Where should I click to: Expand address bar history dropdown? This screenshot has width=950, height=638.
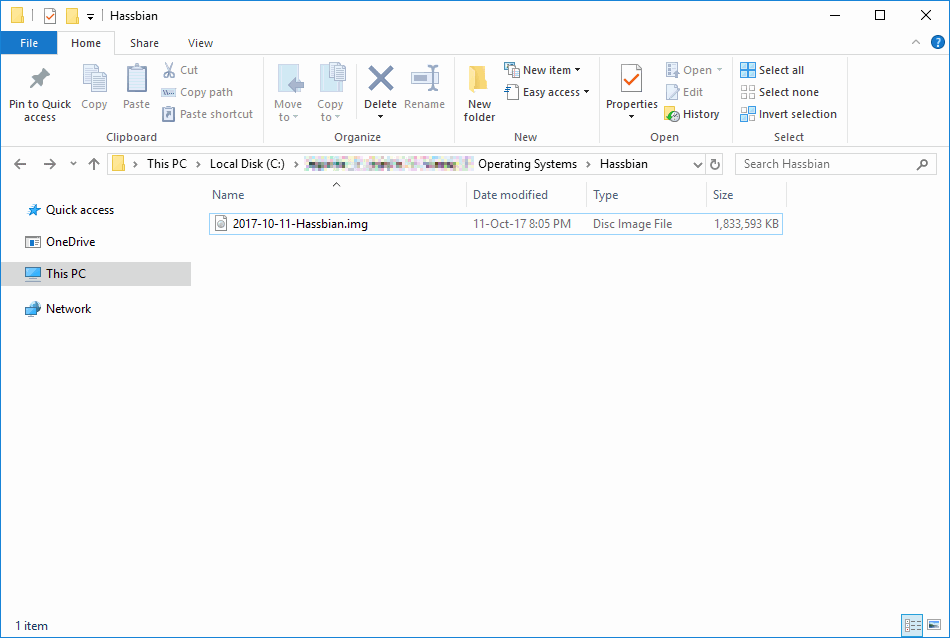(697, 164)
